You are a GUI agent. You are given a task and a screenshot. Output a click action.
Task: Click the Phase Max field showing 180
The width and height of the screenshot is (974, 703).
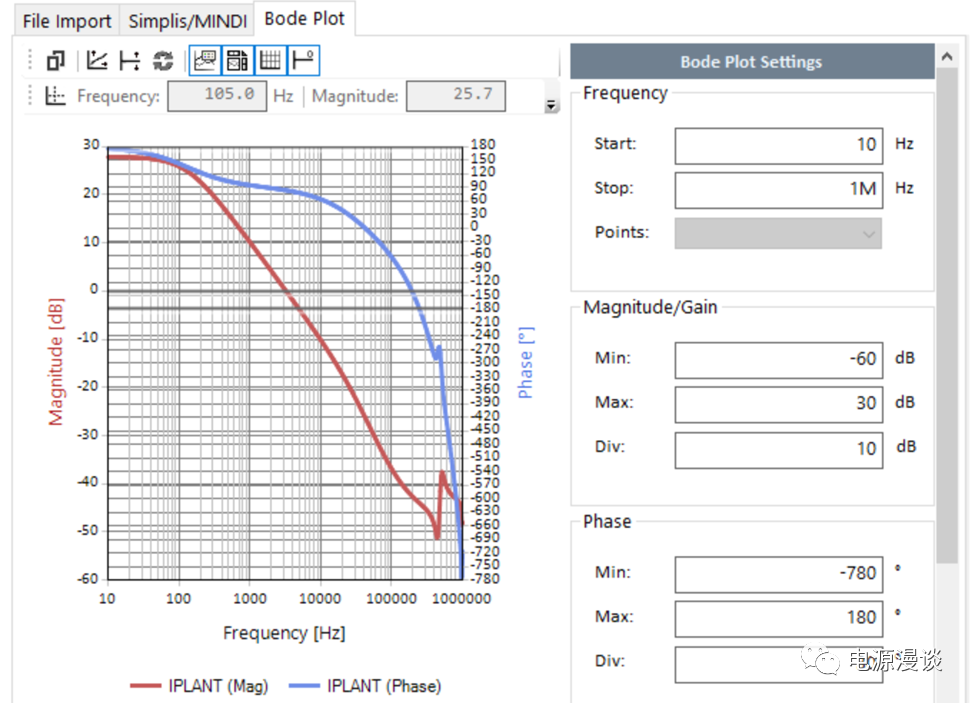[778, 618]
